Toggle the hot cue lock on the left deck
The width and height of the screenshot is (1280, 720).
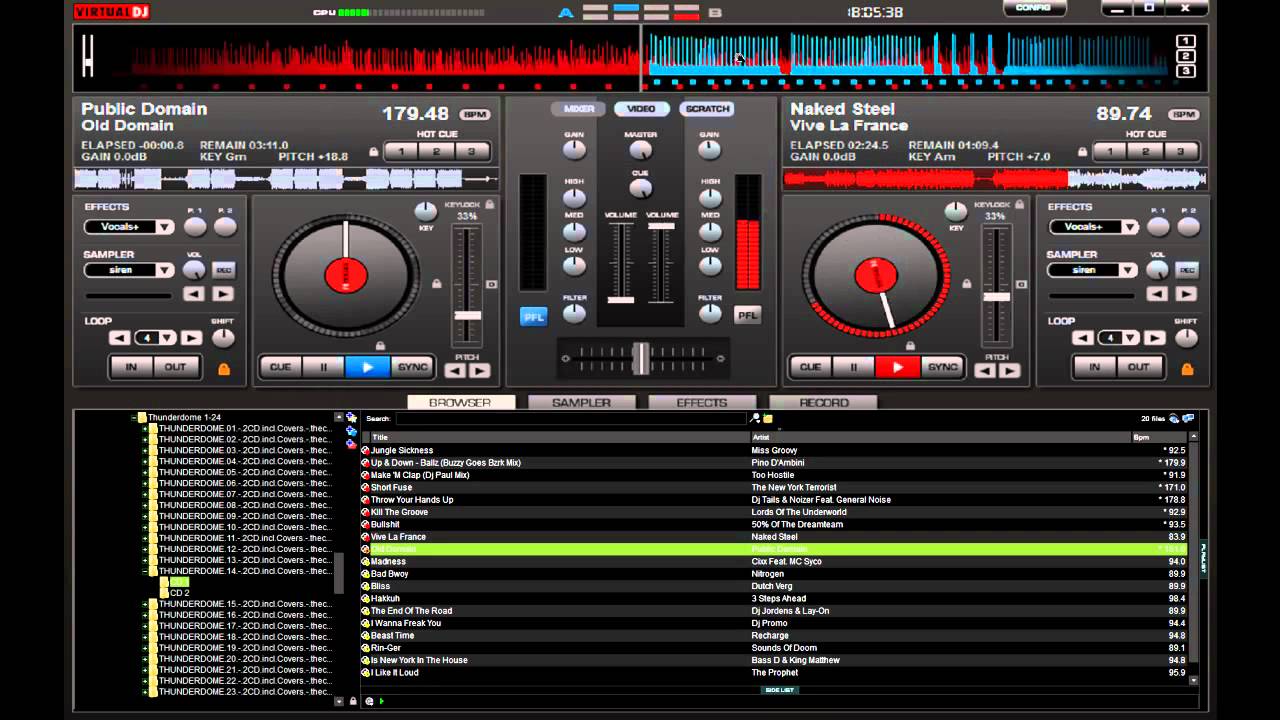[374, 153]
